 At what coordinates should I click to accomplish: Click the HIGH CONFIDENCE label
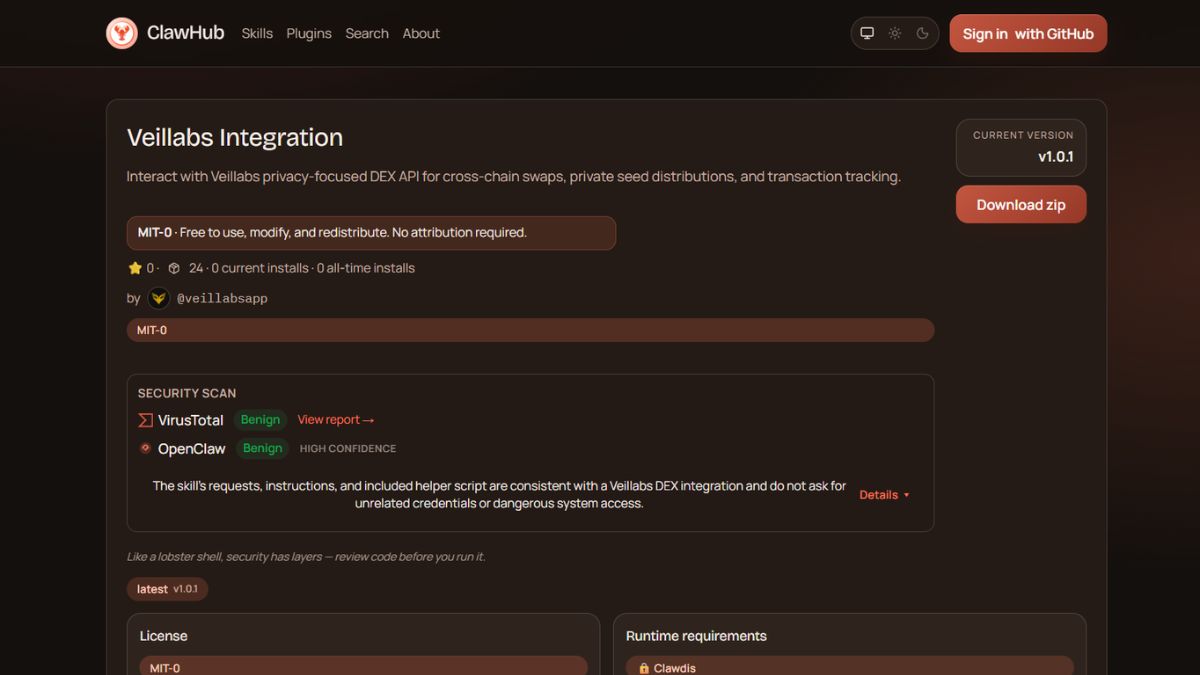tap(348, 449)
